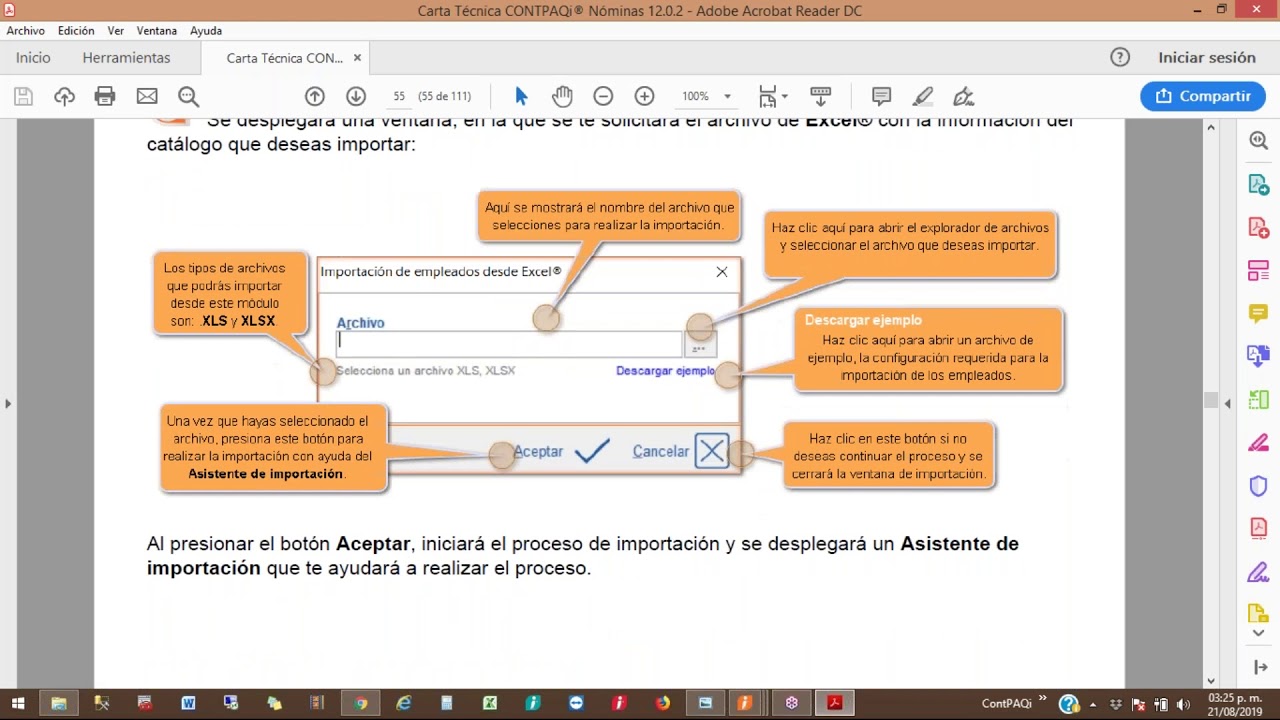Open the Ayuda menu
1280x720 pixels.
click(x=206, y=31)
